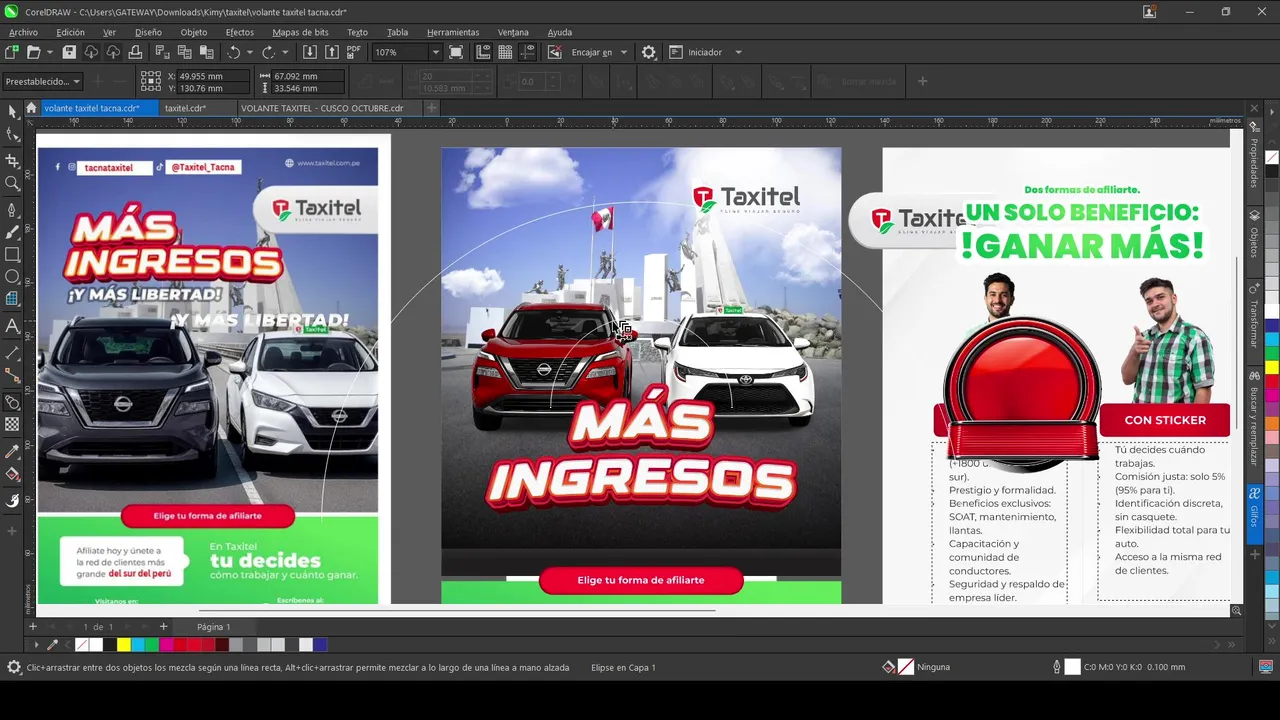Viewport: 1280px width, 720px height.
Task: Open the Options gear in toolbar
Action: pos(649,52)
